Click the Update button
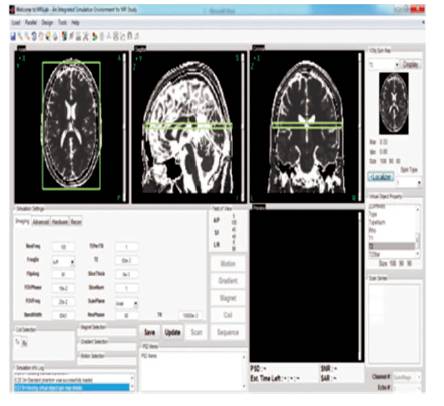The image size is (444, 406). (x=172, y=332)
